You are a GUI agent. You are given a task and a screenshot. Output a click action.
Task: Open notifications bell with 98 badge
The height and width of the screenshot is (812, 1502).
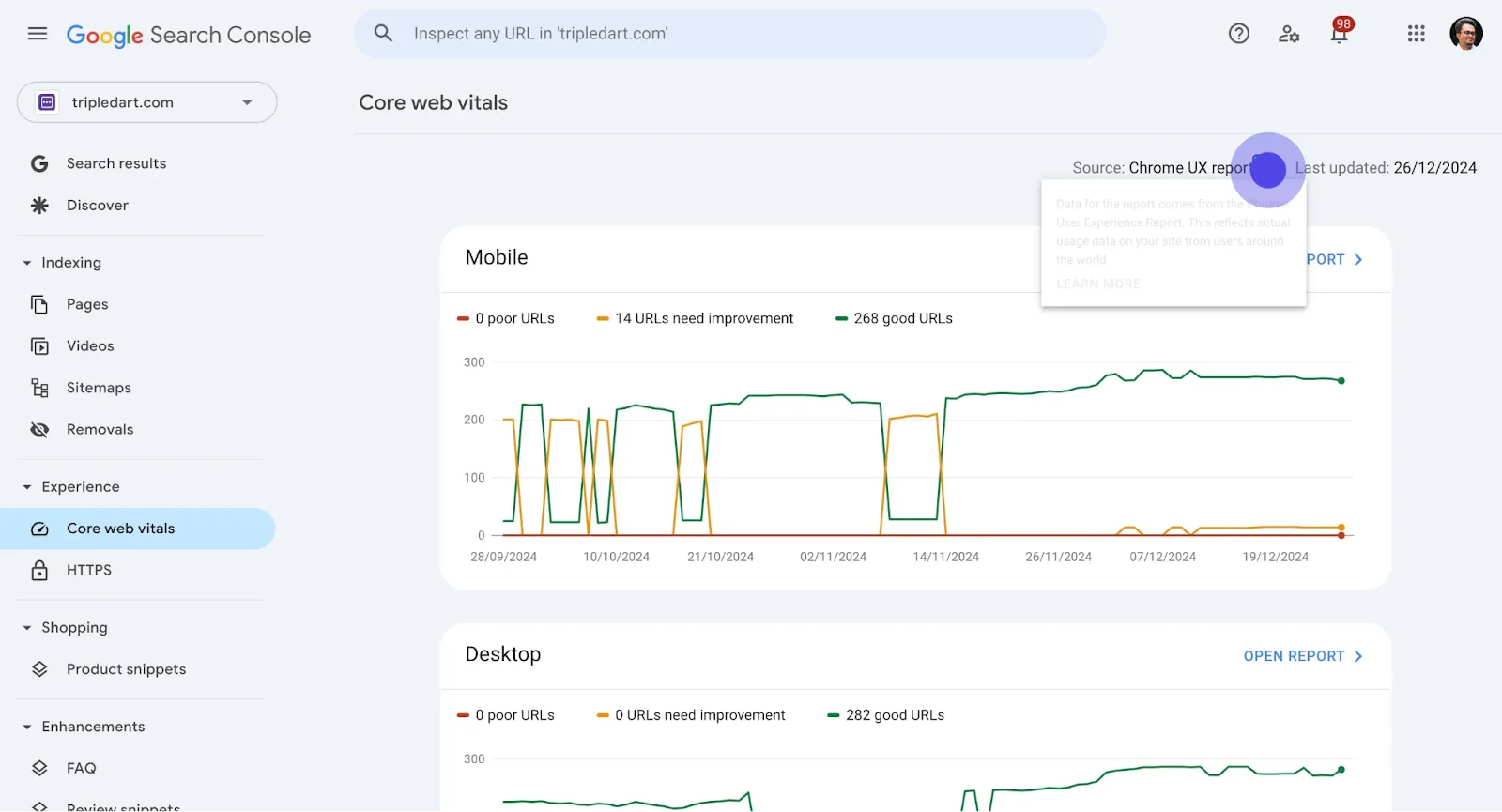(x=1340, y=32)
